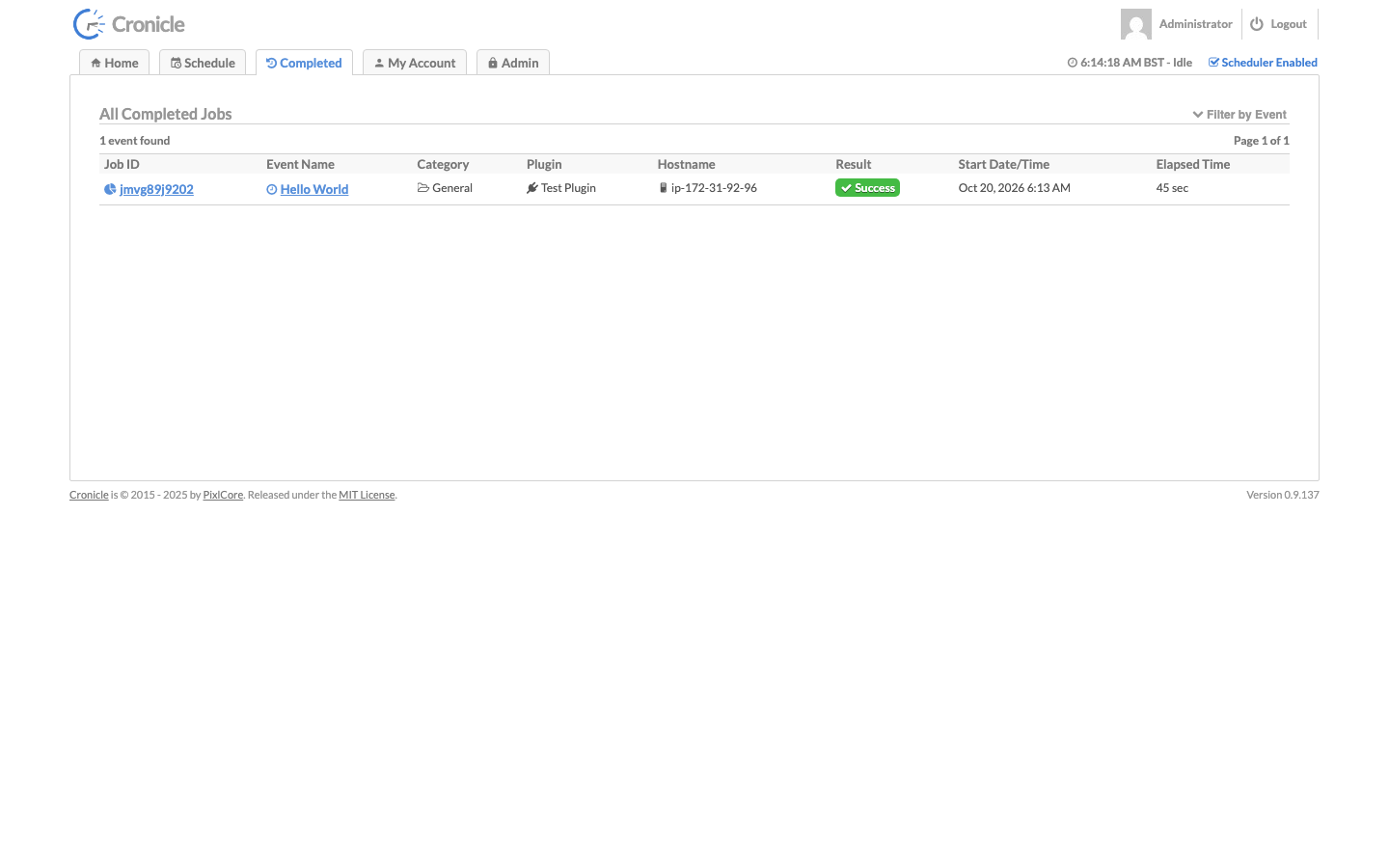1389x868 pixels.
Task: Select the Completed tab
Action: pos(304,63)
